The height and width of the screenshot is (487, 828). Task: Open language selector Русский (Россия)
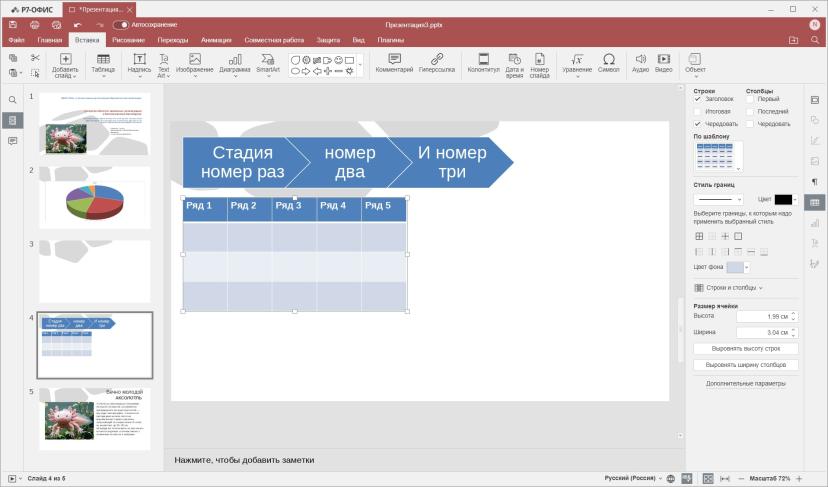(x=633, y=479)
